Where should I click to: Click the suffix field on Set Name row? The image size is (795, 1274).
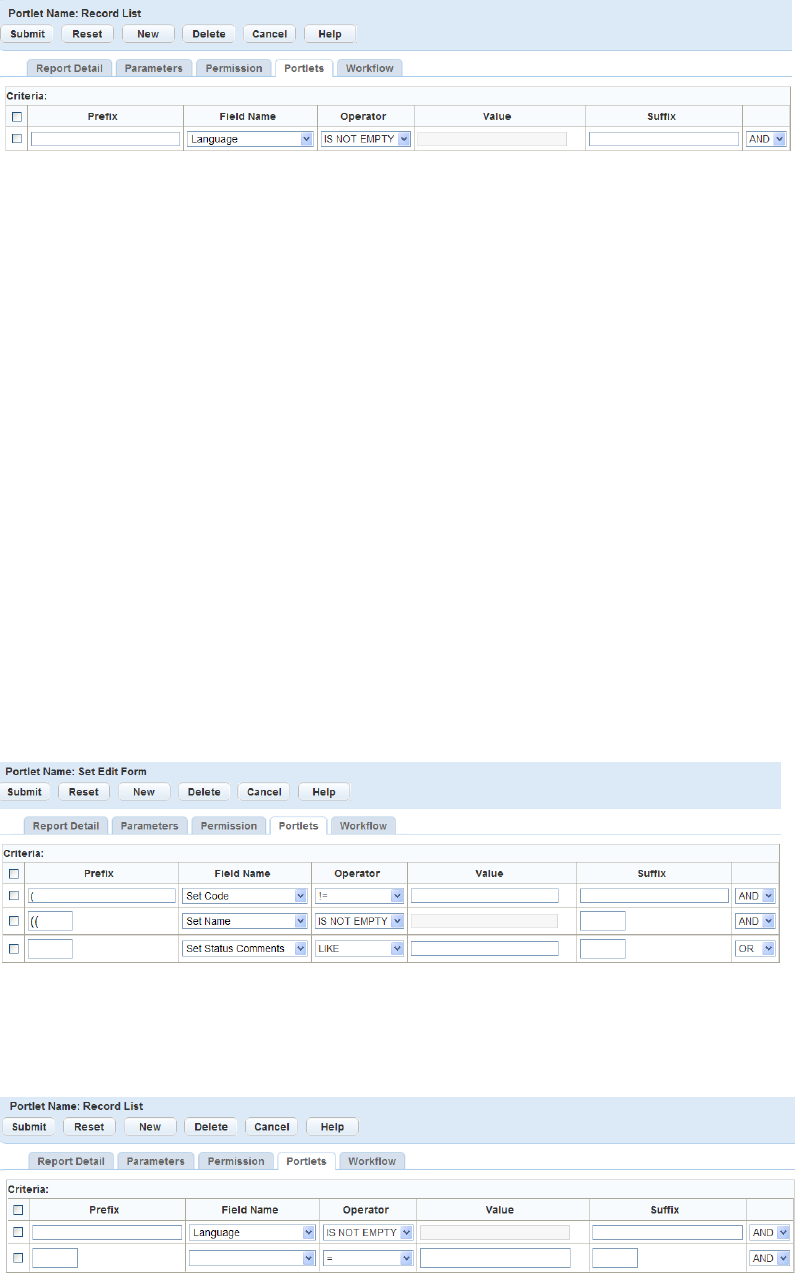click(603, 921)
